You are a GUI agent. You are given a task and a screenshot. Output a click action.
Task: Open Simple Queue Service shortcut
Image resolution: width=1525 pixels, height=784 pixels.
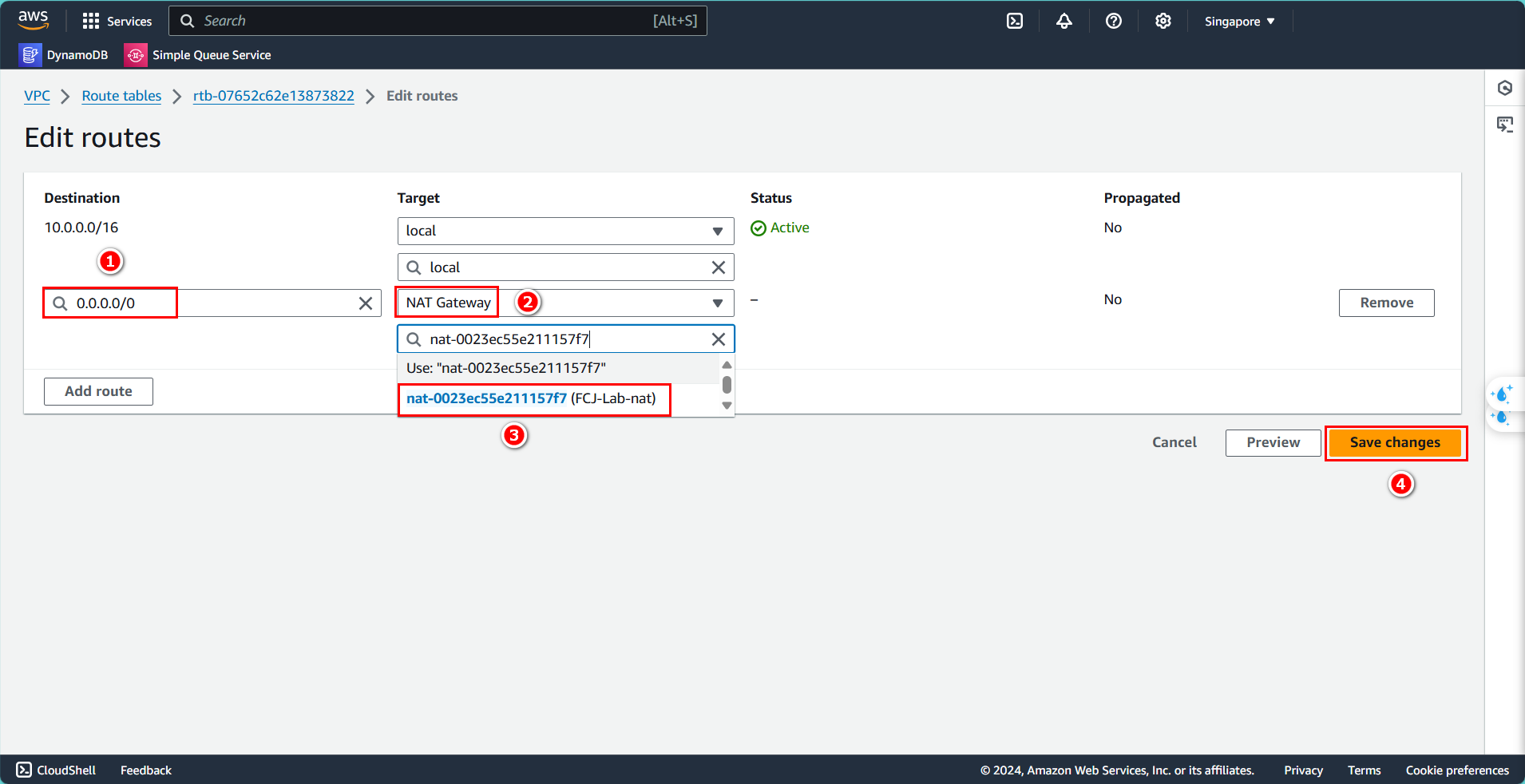click(198, 55)
